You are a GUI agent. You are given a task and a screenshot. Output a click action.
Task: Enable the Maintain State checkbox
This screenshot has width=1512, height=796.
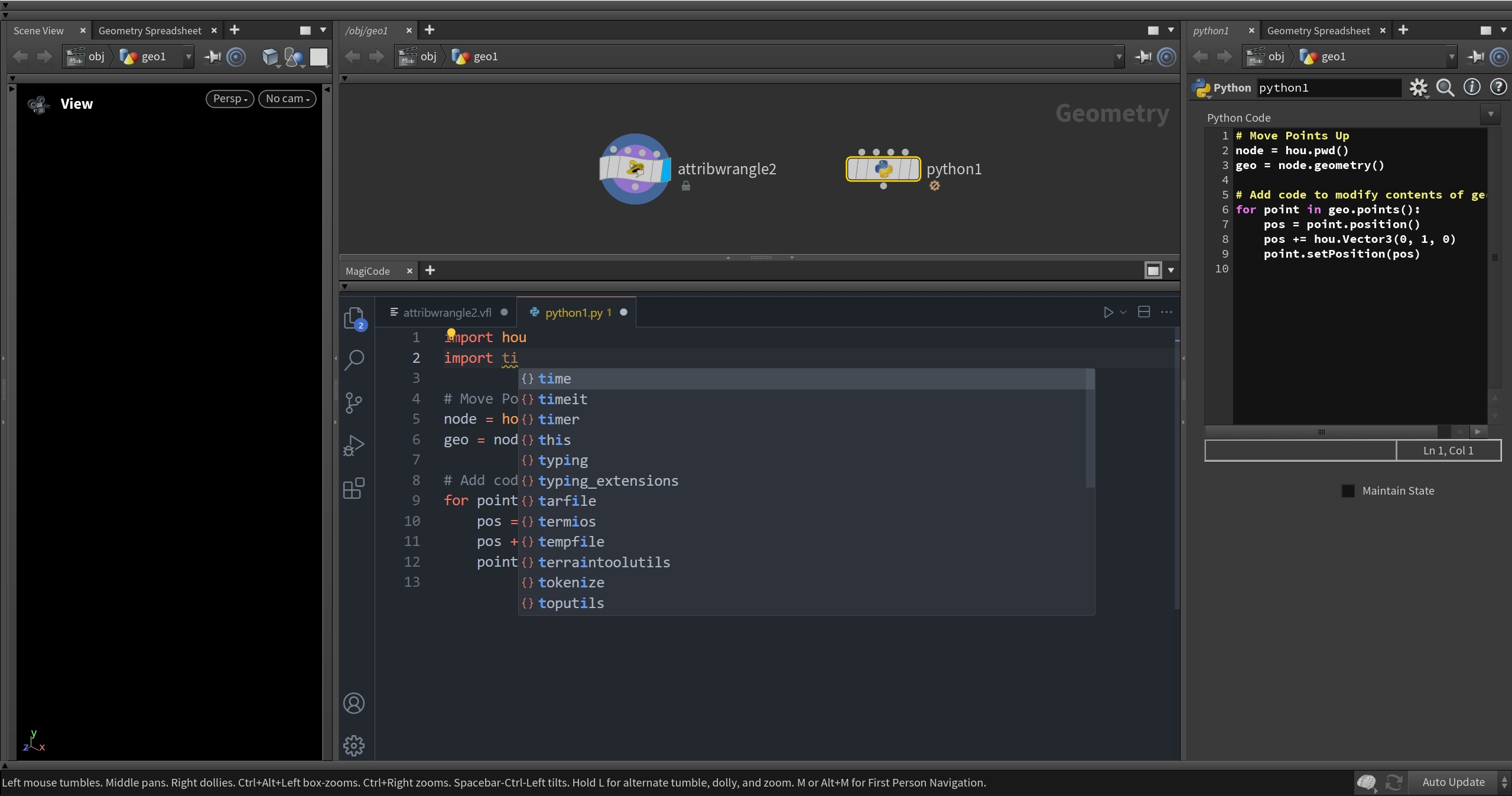[1348, 491]
